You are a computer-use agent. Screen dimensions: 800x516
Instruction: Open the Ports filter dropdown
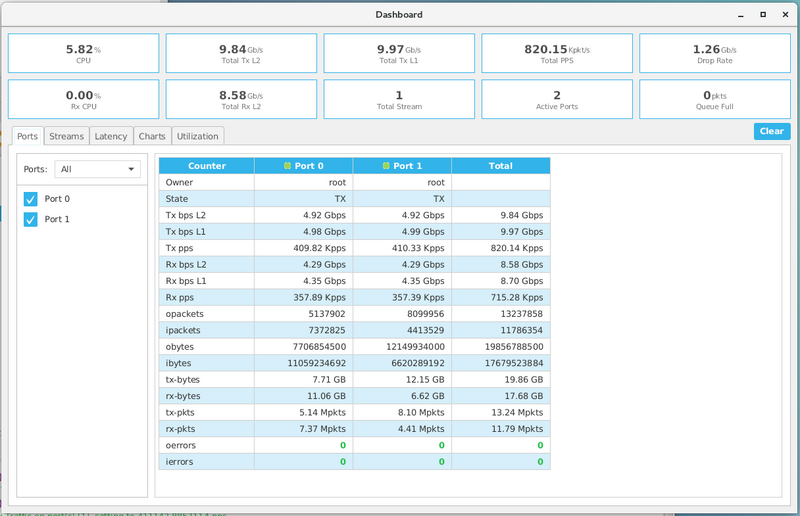click(x=98, y=170)
